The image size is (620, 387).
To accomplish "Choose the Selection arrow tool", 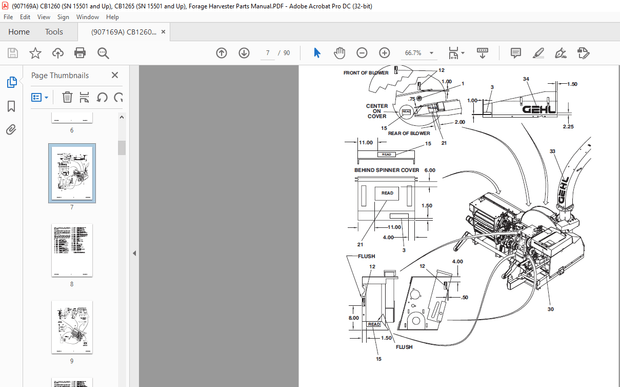I will click(x=317, y=53).
